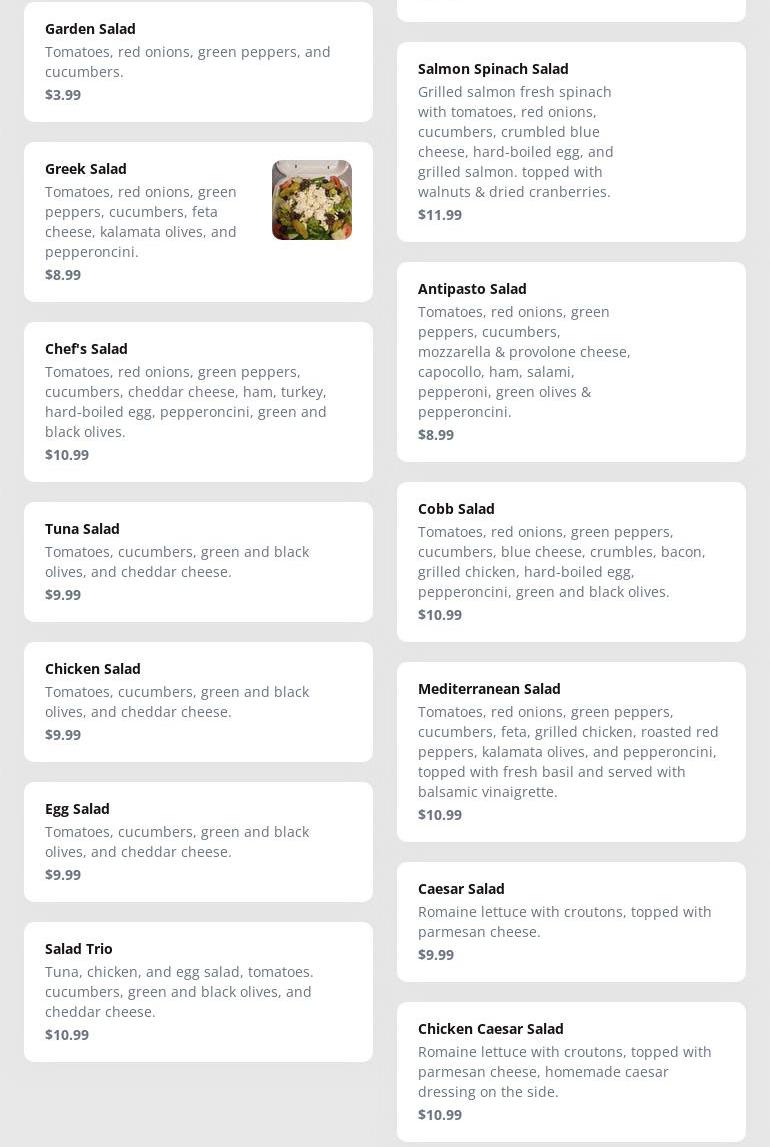
Task: Click the $11.99 Salmon Spinach price
Action: point(440,215)
